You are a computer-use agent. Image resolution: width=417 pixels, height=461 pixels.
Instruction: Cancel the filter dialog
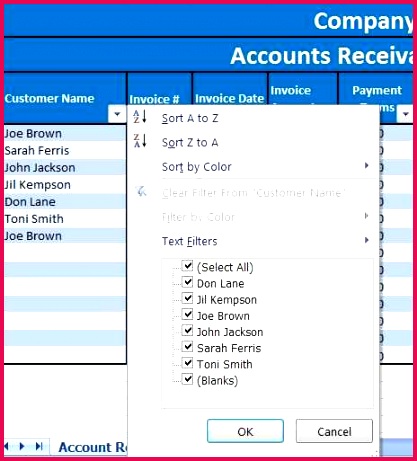coord(334,431)
